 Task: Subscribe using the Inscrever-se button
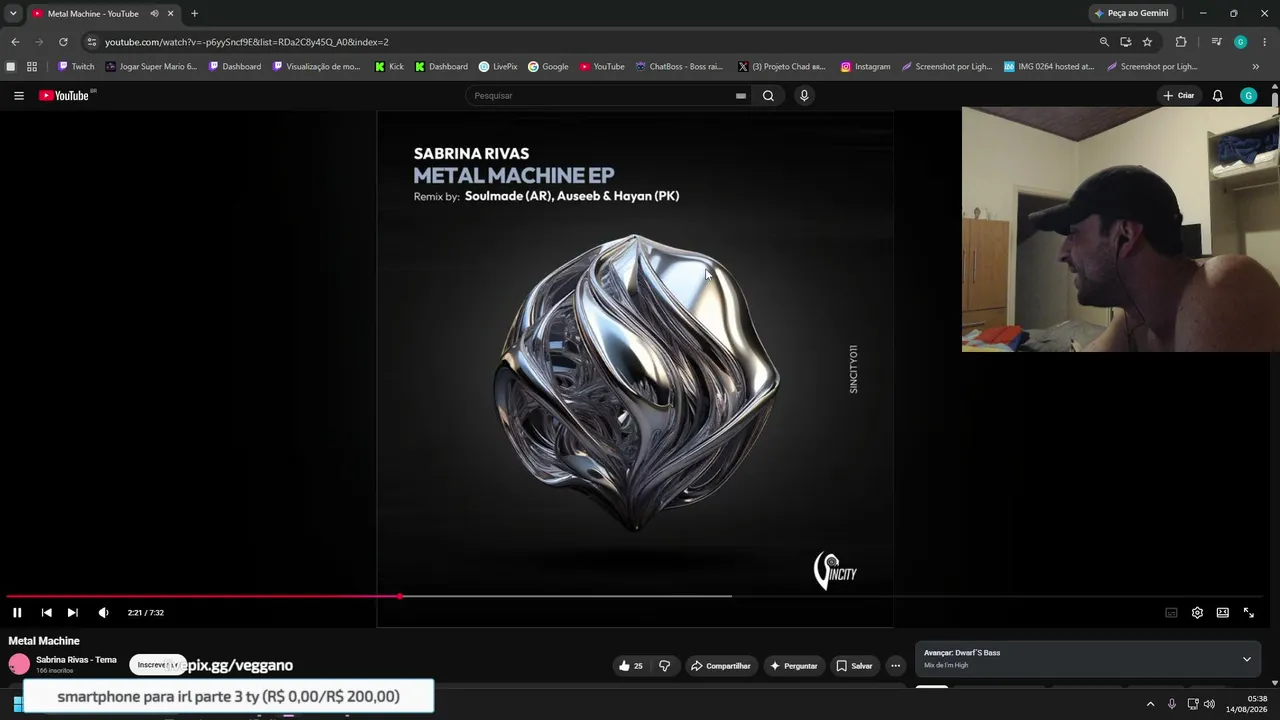[158, 665]
